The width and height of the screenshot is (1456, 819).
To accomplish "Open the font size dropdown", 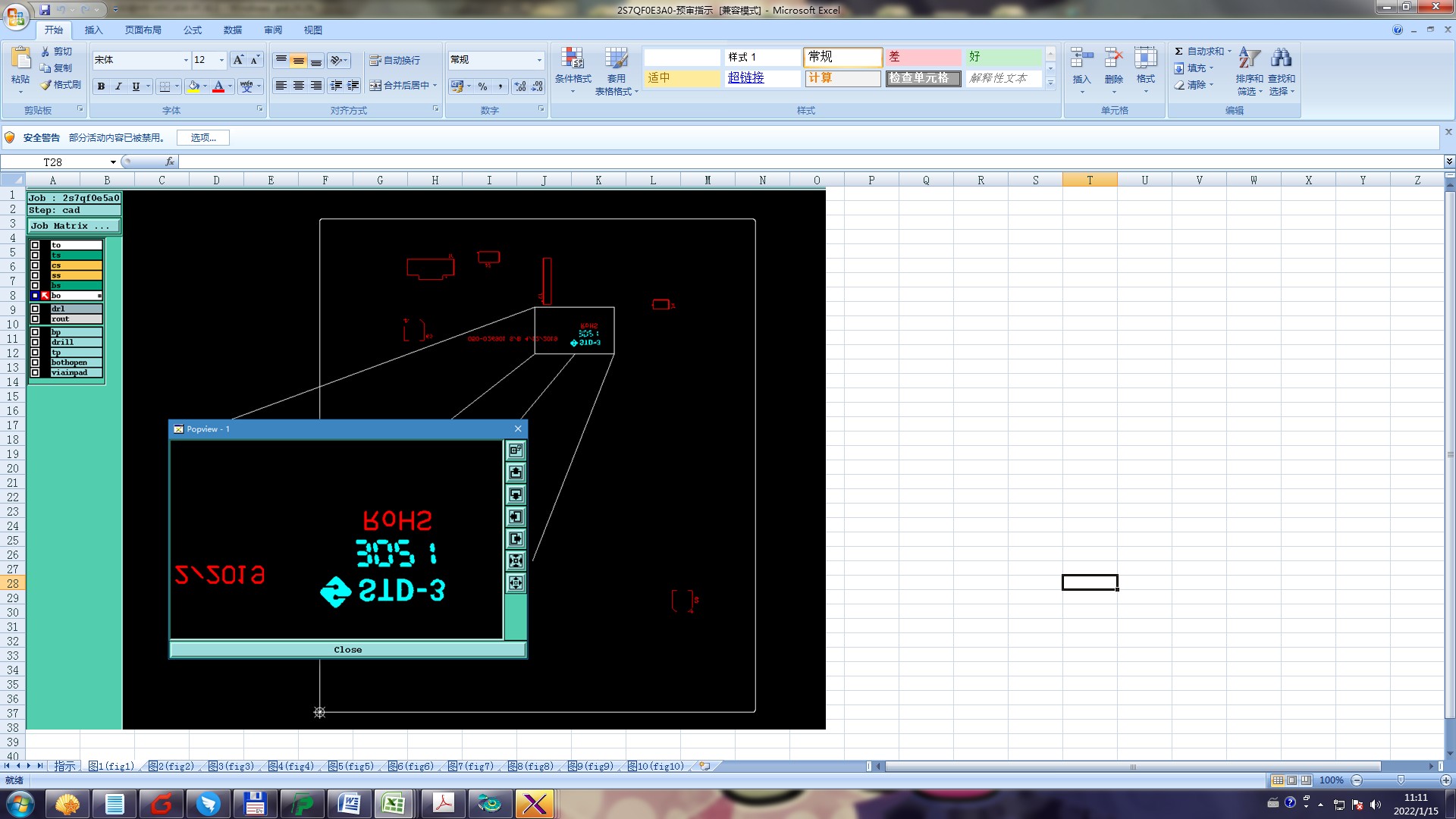I will [x=221, y=60].
